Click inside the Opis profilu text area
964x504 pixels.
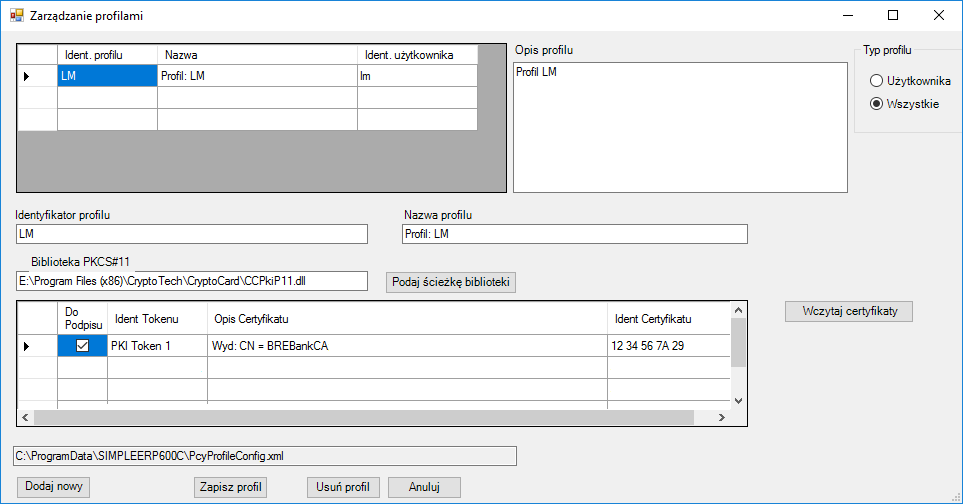coord(681,127)
